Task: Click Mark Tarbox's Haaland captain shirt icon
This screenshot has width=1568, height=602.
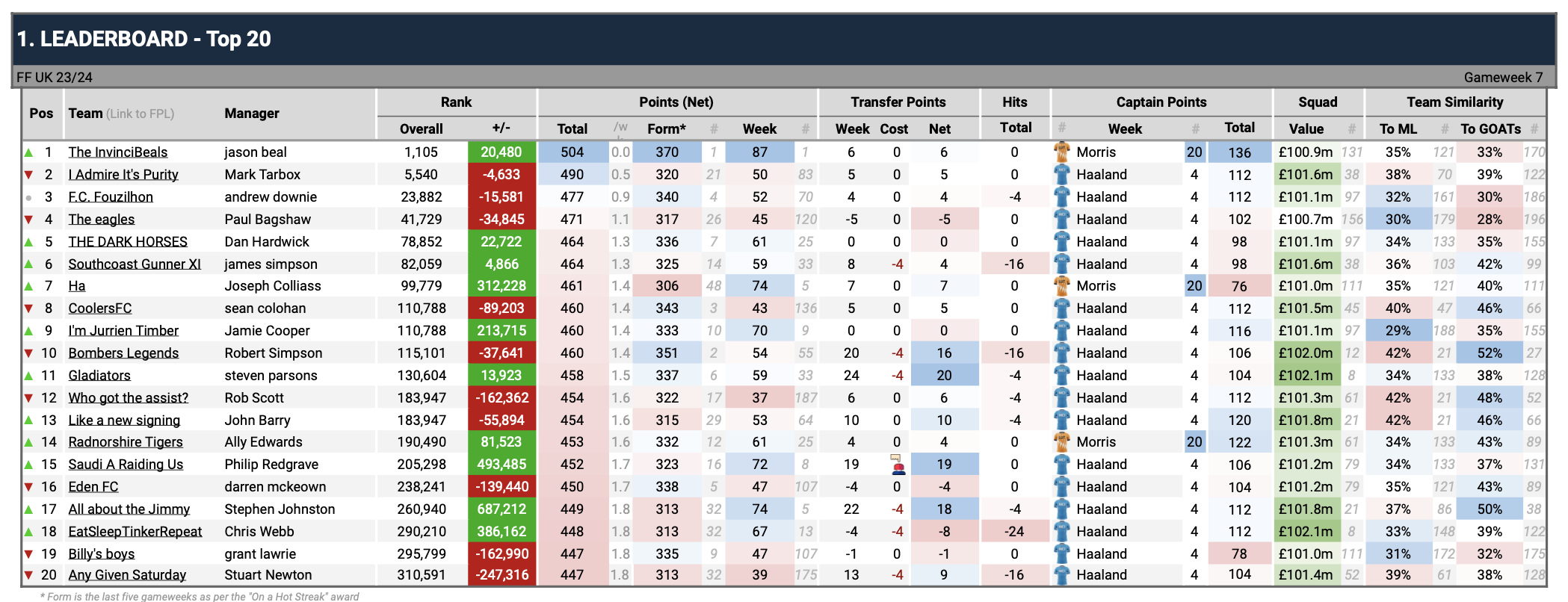Action: pos(1061,175)
